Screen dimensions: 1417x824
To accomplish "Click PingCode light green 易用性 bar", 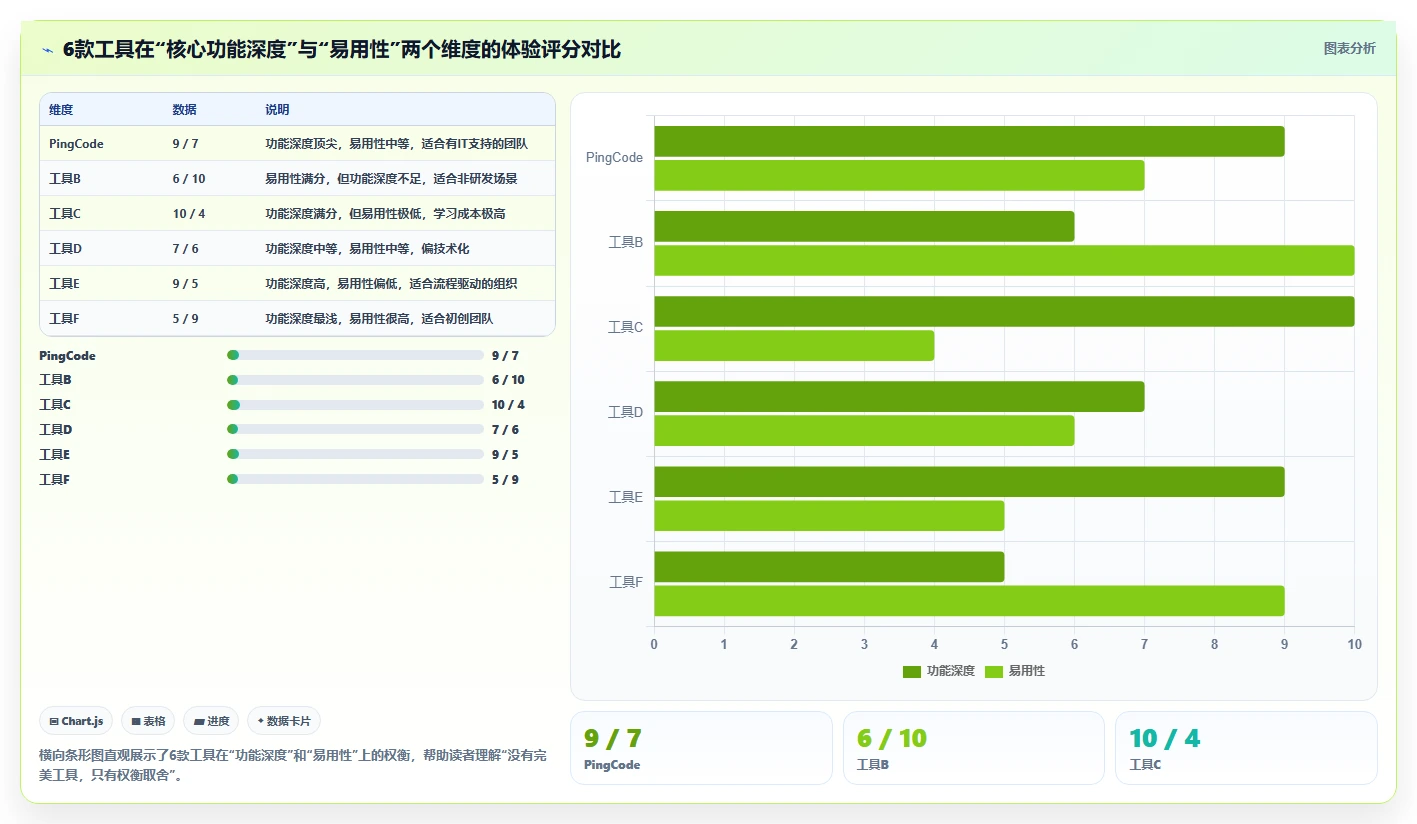I will pyautogui.click(x=899, y=175).
